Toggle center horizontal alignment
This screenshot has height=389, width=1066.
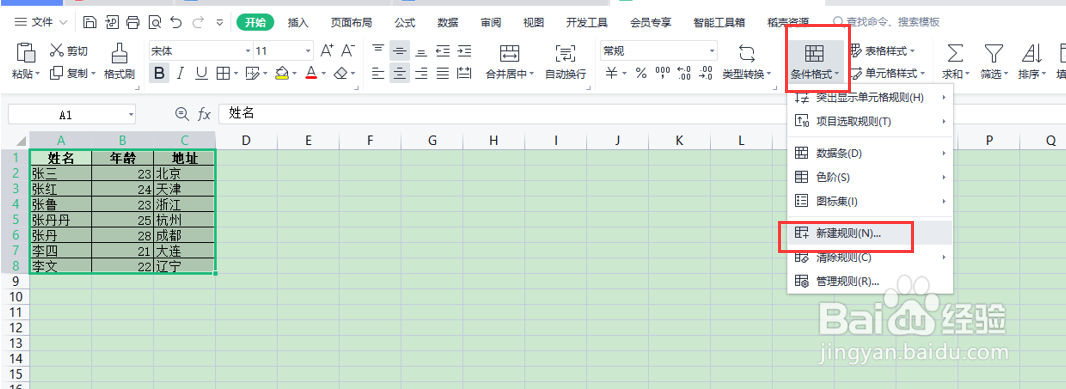tap(400, 73)
